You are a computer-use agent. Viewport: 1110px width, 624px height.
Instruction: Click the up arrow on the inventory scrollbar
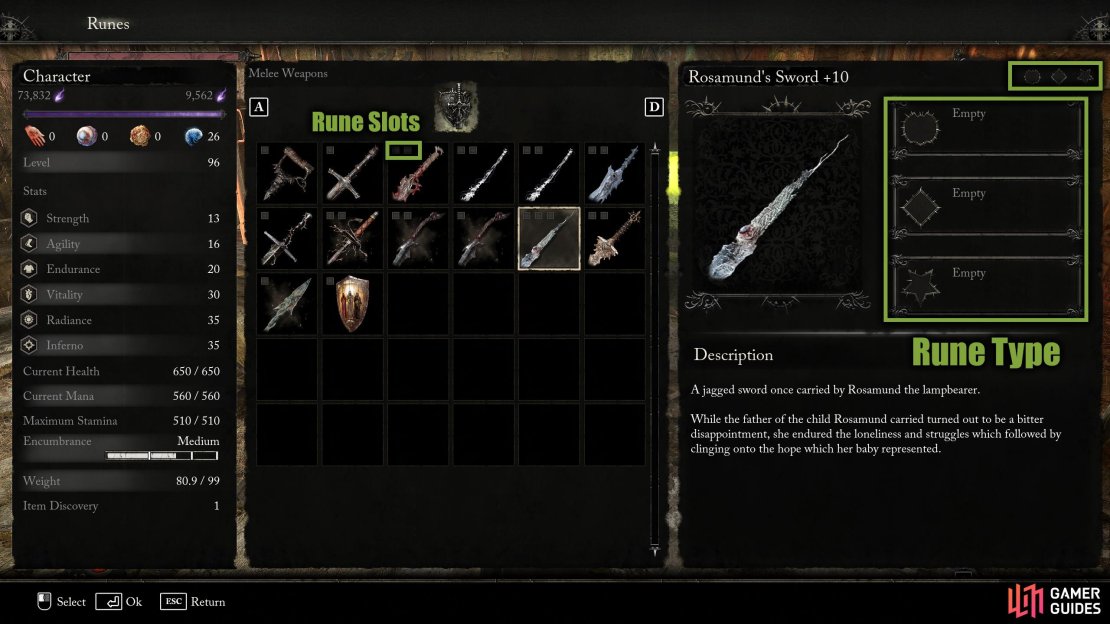pos(655,149)
